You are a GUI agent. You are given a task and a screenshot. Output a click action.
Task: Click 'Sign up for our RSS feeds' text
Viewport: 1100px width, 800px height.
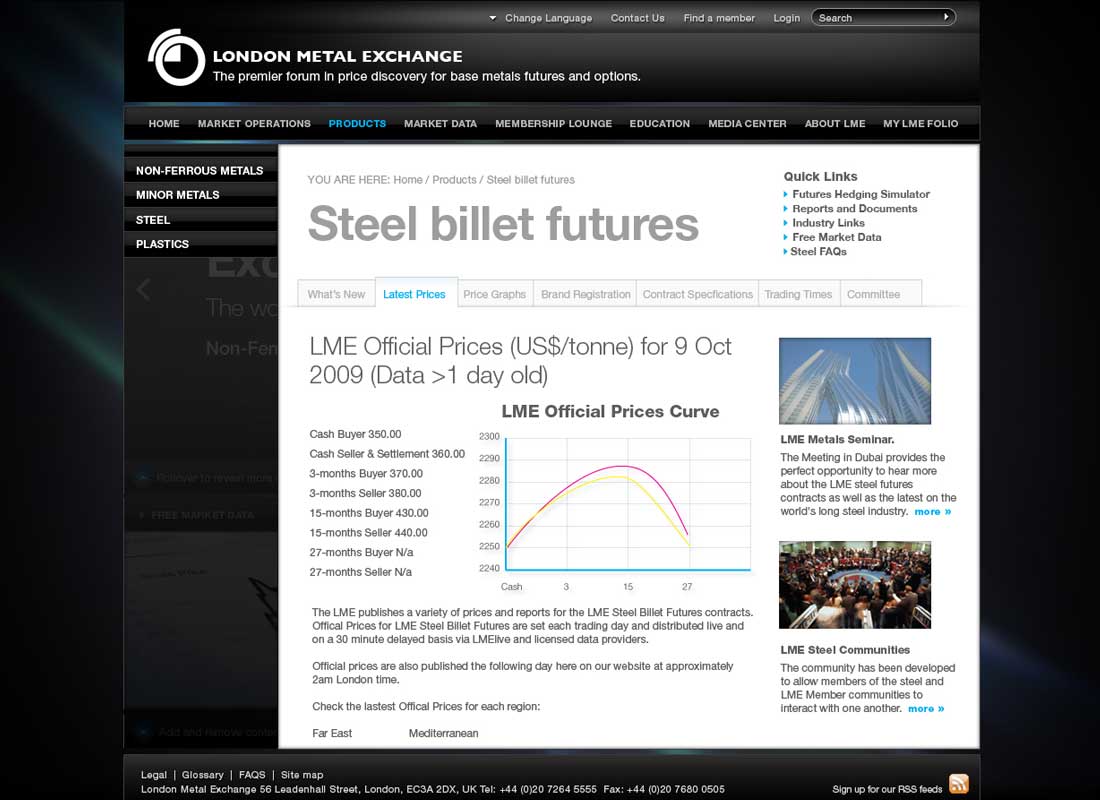(887, 789)
